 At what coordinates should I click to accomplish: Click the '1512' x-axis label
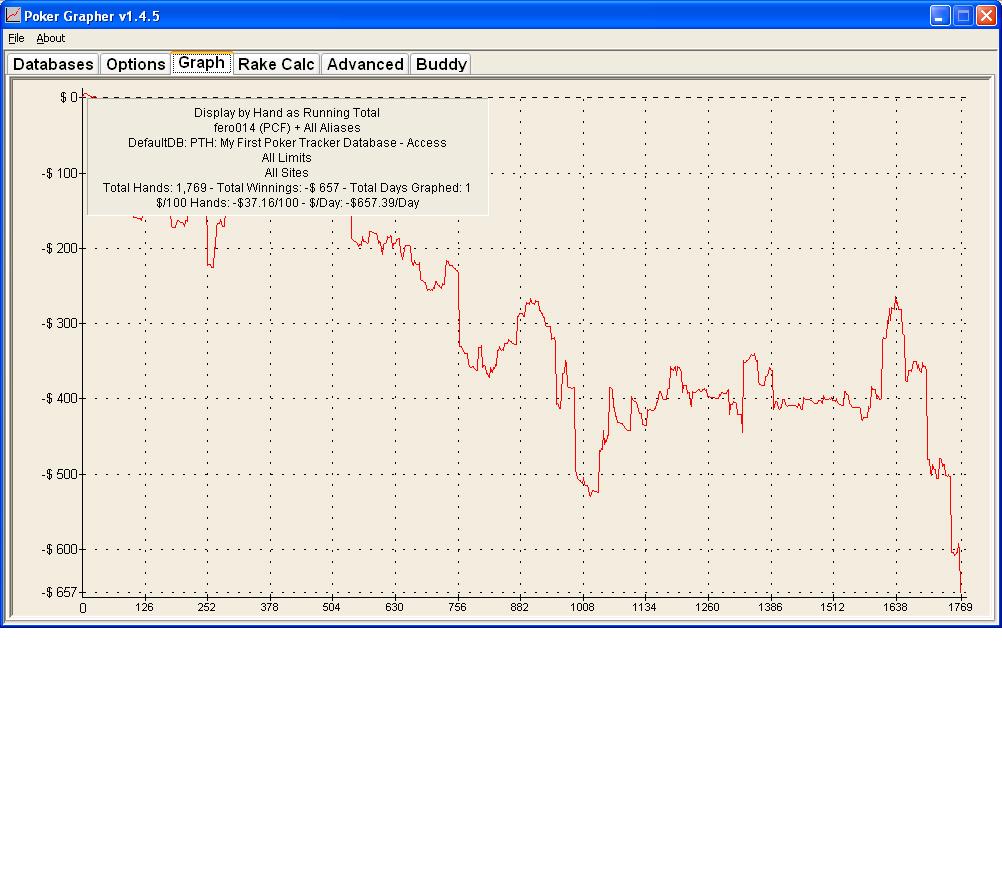tap(832, 607)
